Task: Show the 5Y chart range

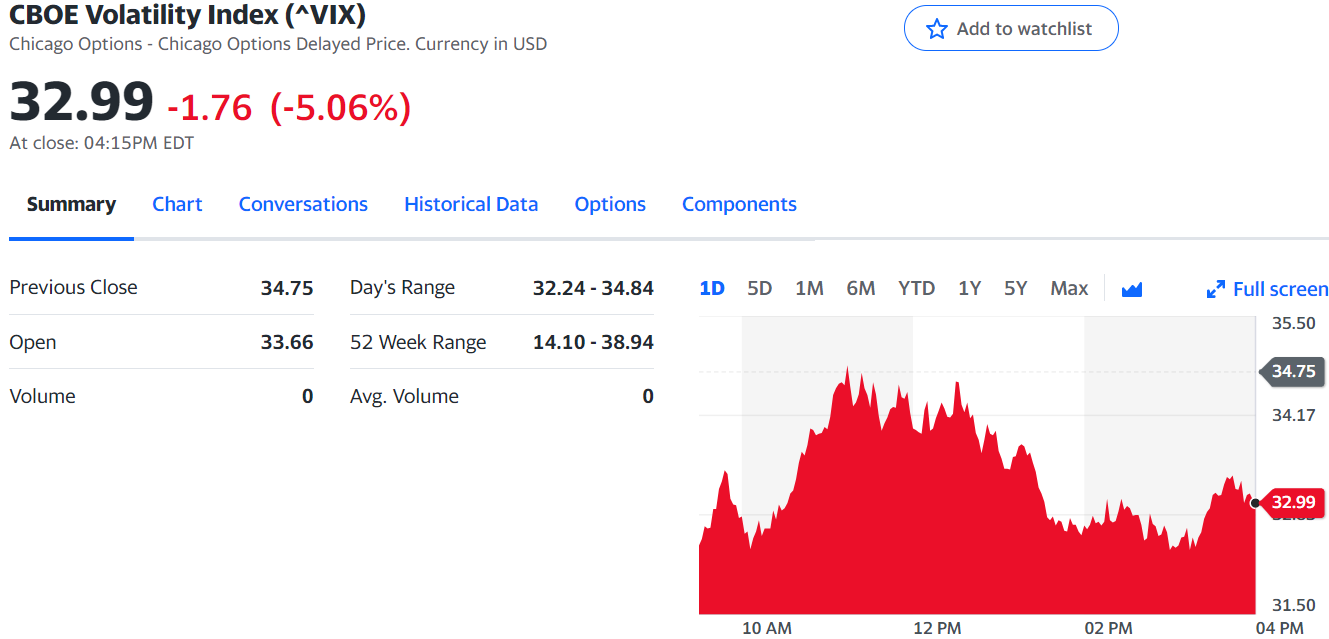Action: [1015, 288]
